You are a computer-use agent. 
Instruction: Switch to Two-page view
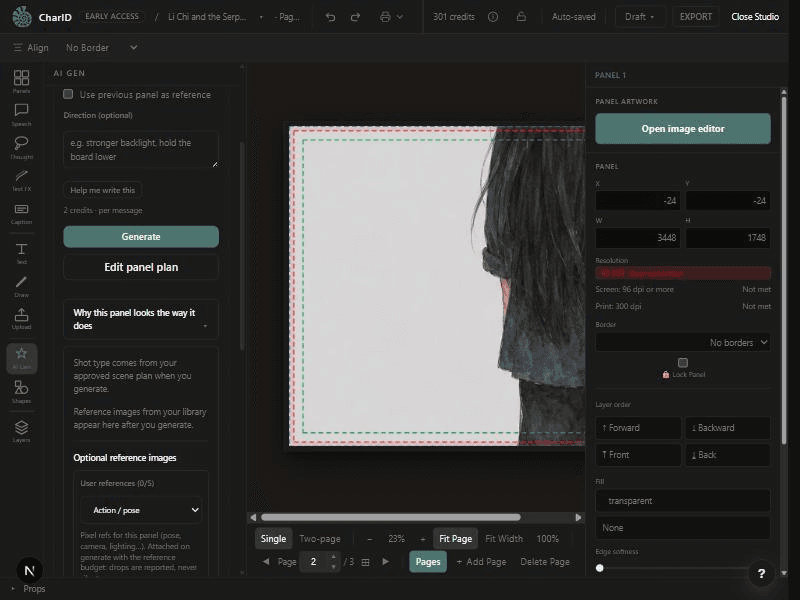320,538
